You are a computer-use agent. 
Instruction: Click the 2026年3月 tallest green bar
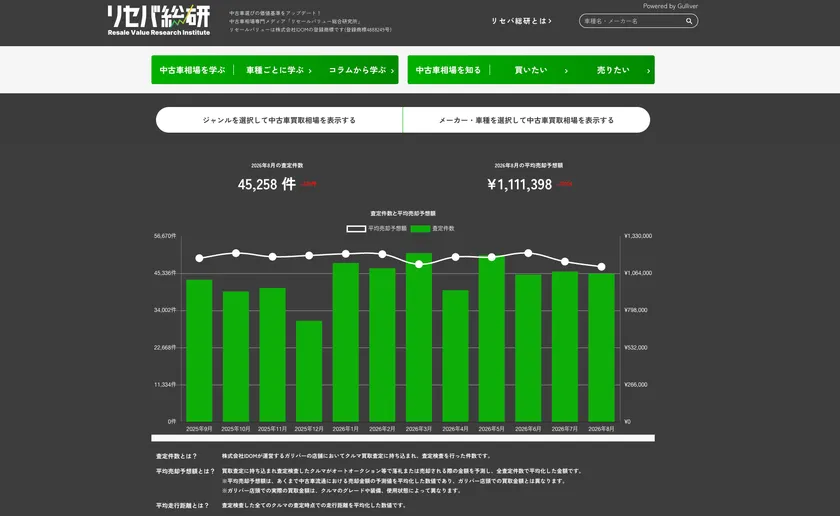[x=419, y=338]
